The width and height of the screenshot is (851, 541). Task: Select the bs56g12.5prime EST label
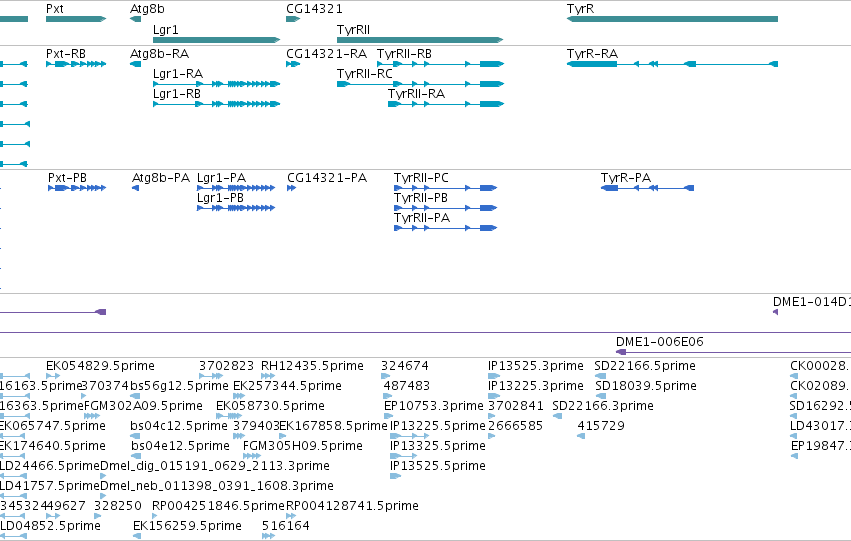pyautogui.click(x=179, y=386)
